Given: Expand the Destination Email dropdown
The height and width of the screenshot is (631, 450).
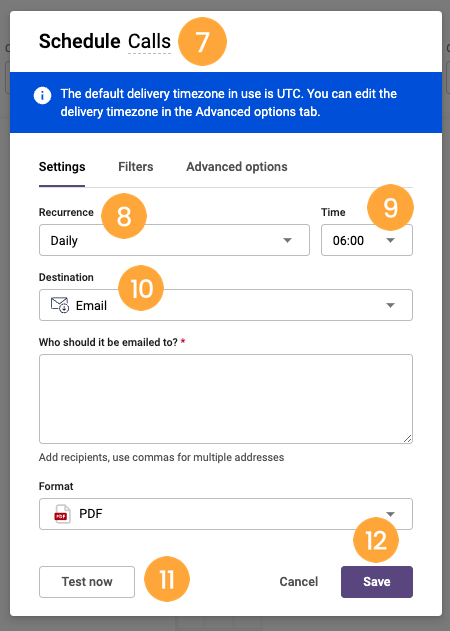Looking at the screenshot, I should [x=226, y=305].
